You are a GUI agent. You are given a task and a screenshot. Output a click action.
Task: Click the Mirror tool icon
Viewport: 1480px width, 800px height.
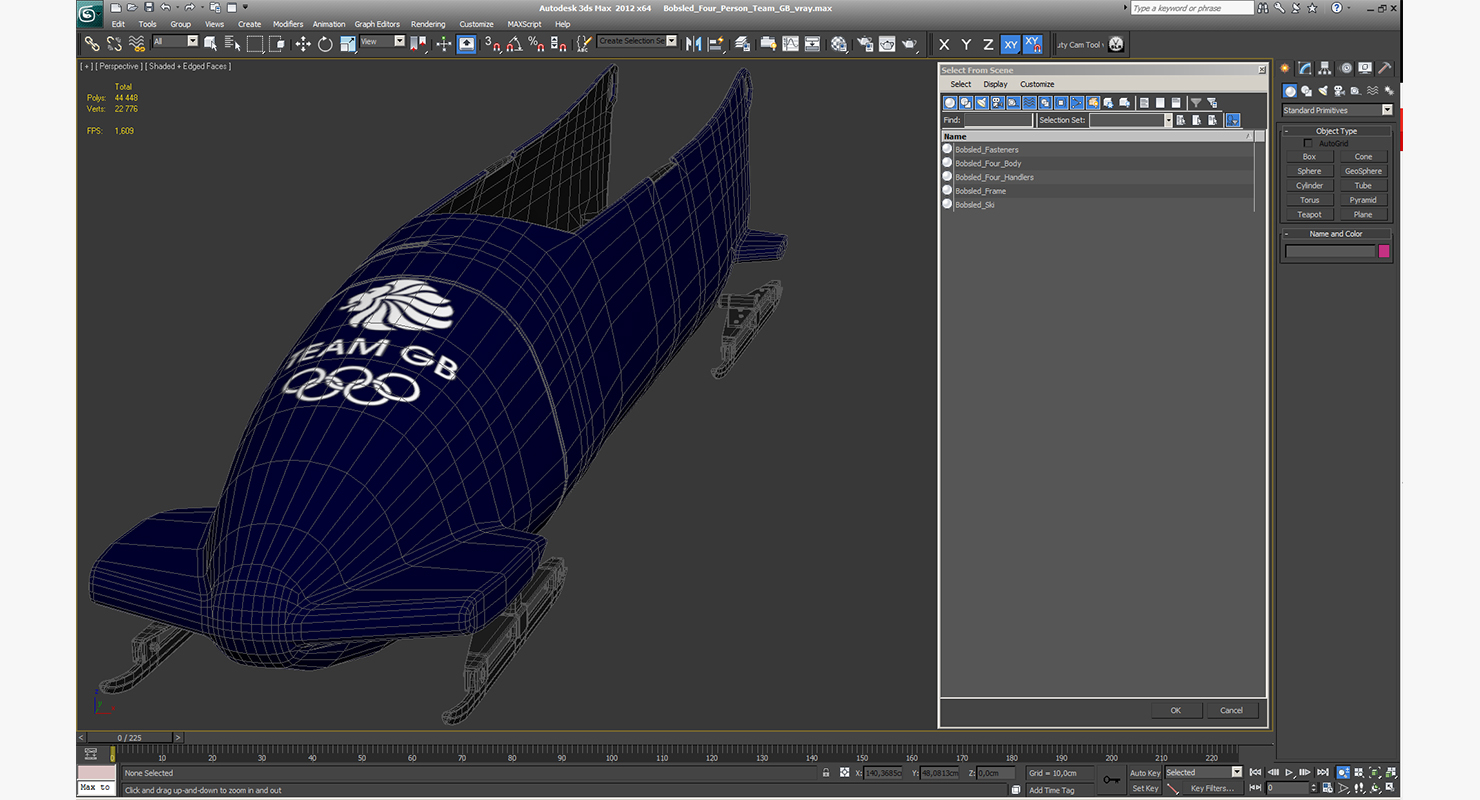[x=693, y=44]
